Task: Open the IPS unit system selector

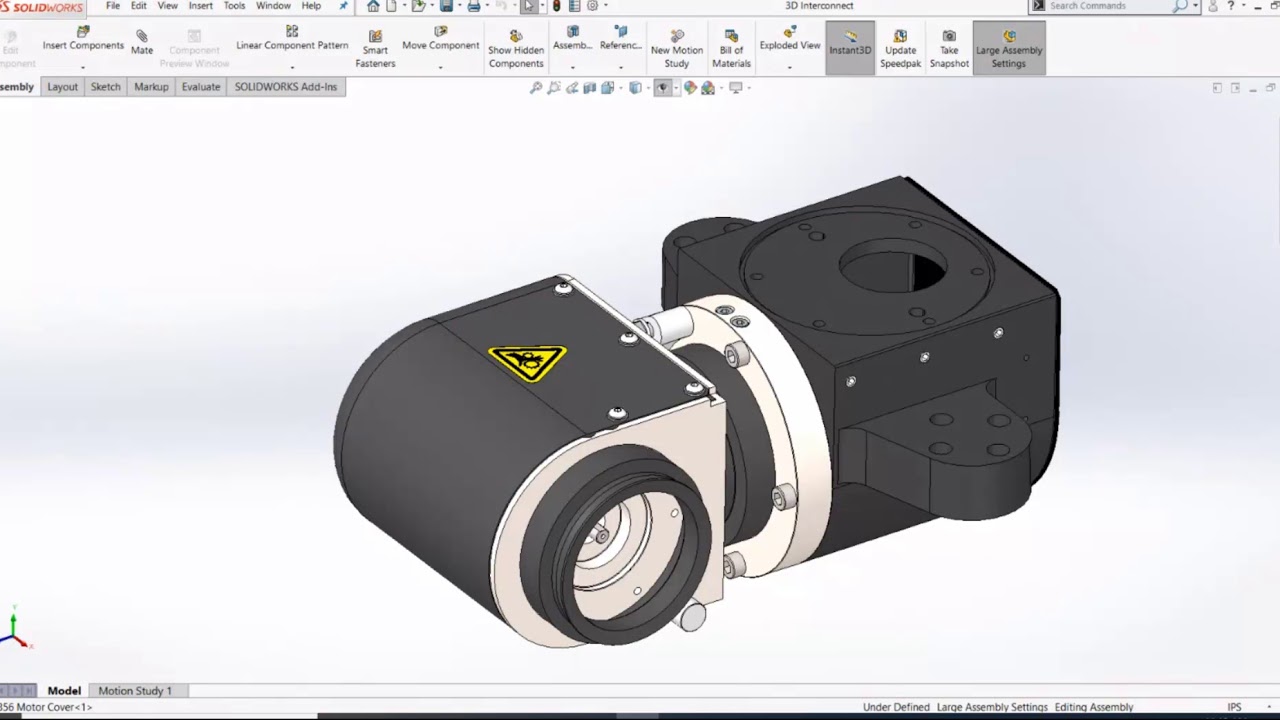Action: tap(1234, 707)
